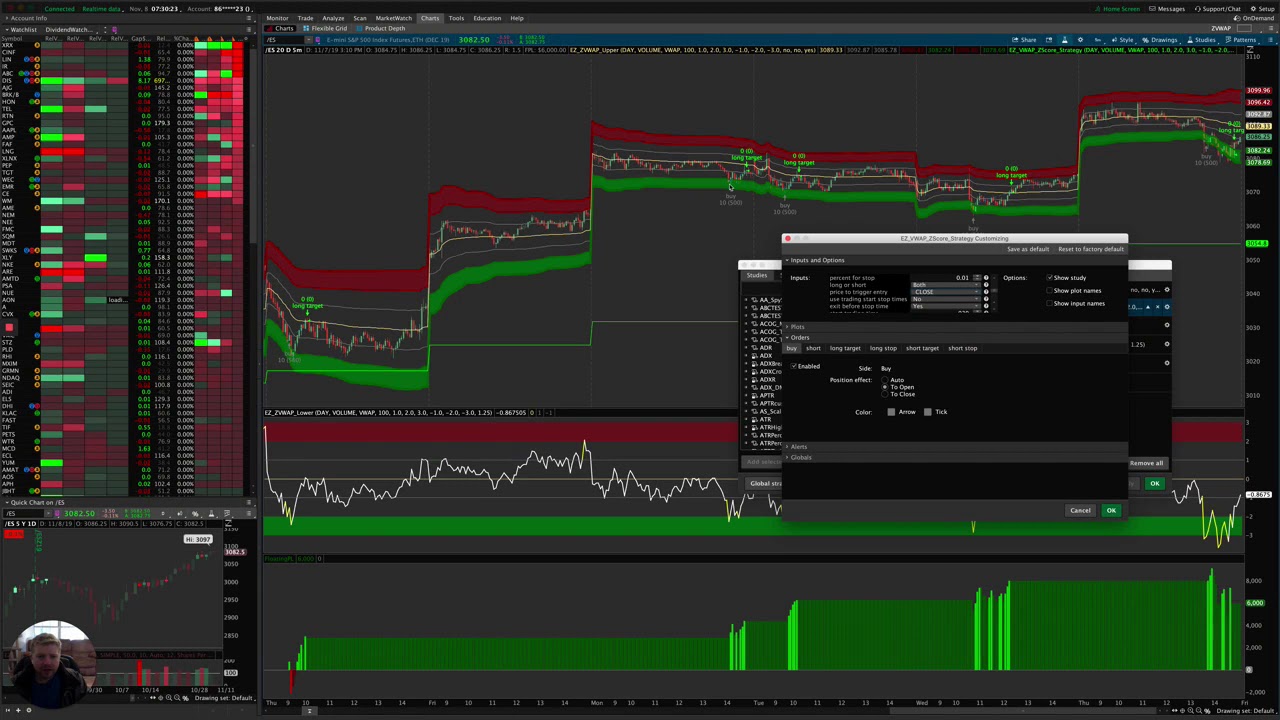Switch to the short target tab
Viewport: 1280px width, 720px height.
tap(922, 348)
